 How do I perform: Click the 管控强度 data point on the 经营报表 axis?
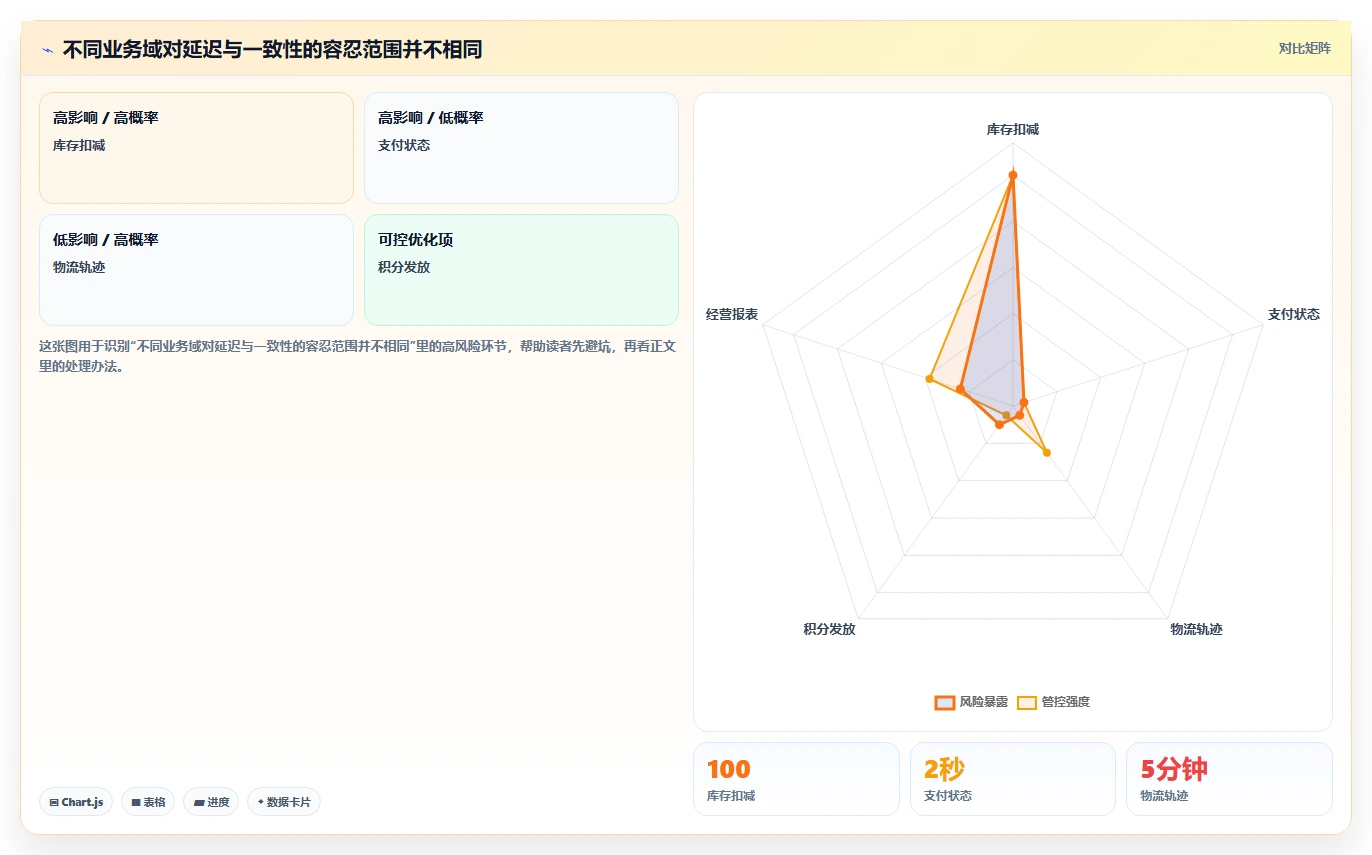coord(929,379)
